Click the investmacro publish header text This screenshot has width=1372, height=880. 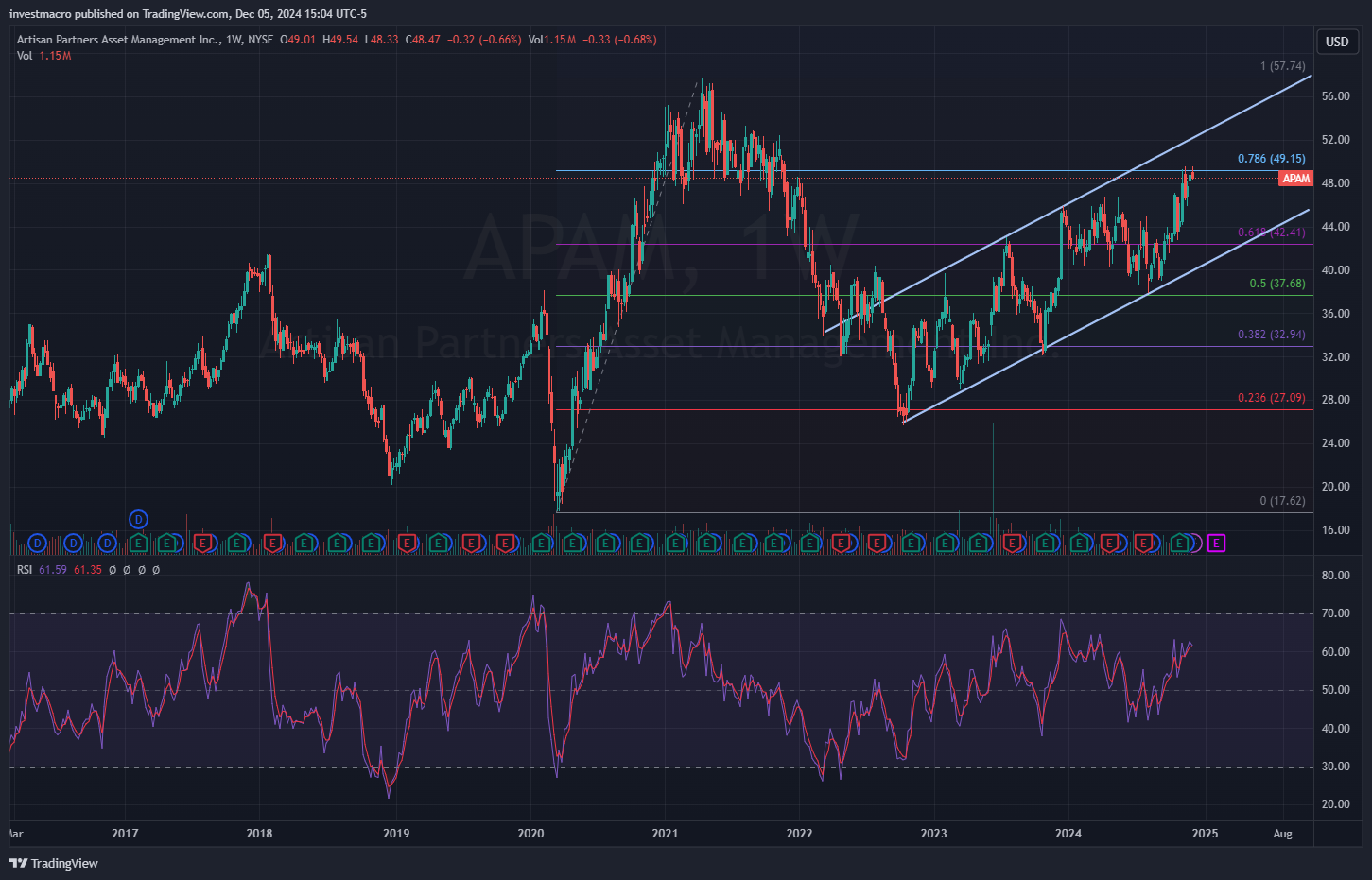click(188, 14)
